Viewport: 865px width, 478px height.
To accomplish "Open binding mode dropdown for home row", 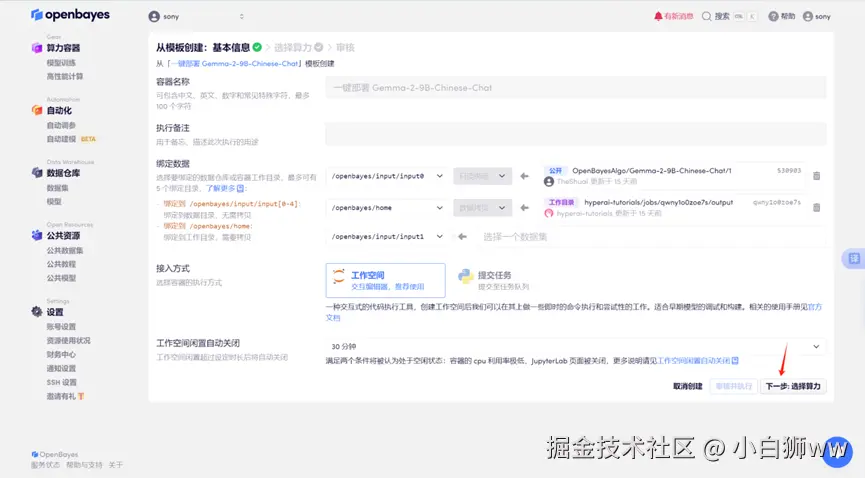I will tap(483, 208).
